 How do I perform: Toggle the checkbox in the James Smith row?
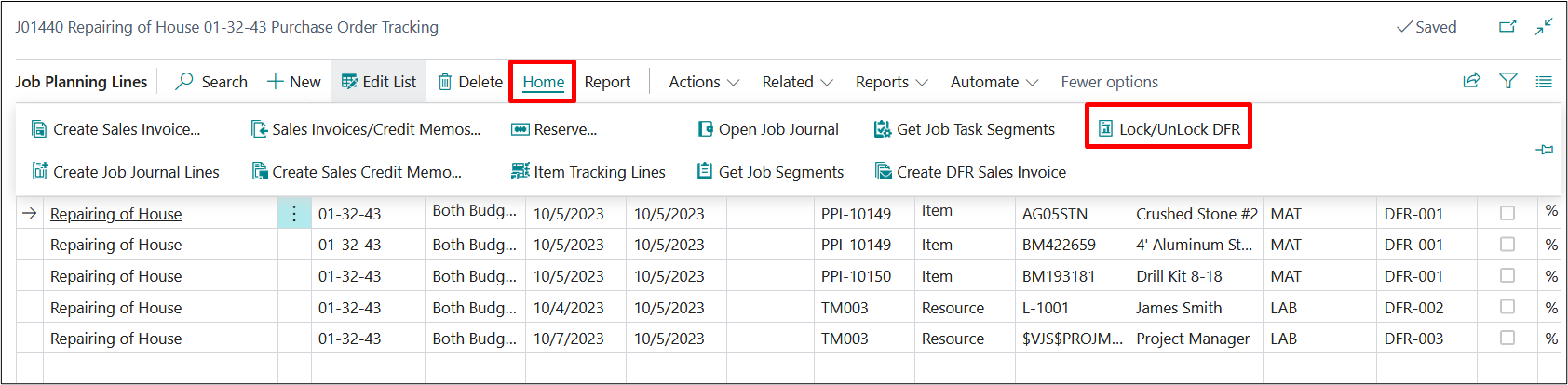pos(1507,307)
